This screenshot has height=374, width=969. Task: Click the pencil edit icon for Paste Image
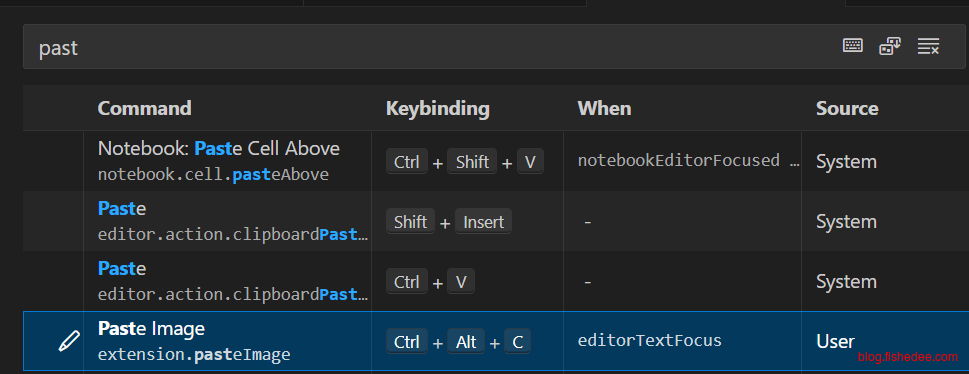(x=69, y=341)
